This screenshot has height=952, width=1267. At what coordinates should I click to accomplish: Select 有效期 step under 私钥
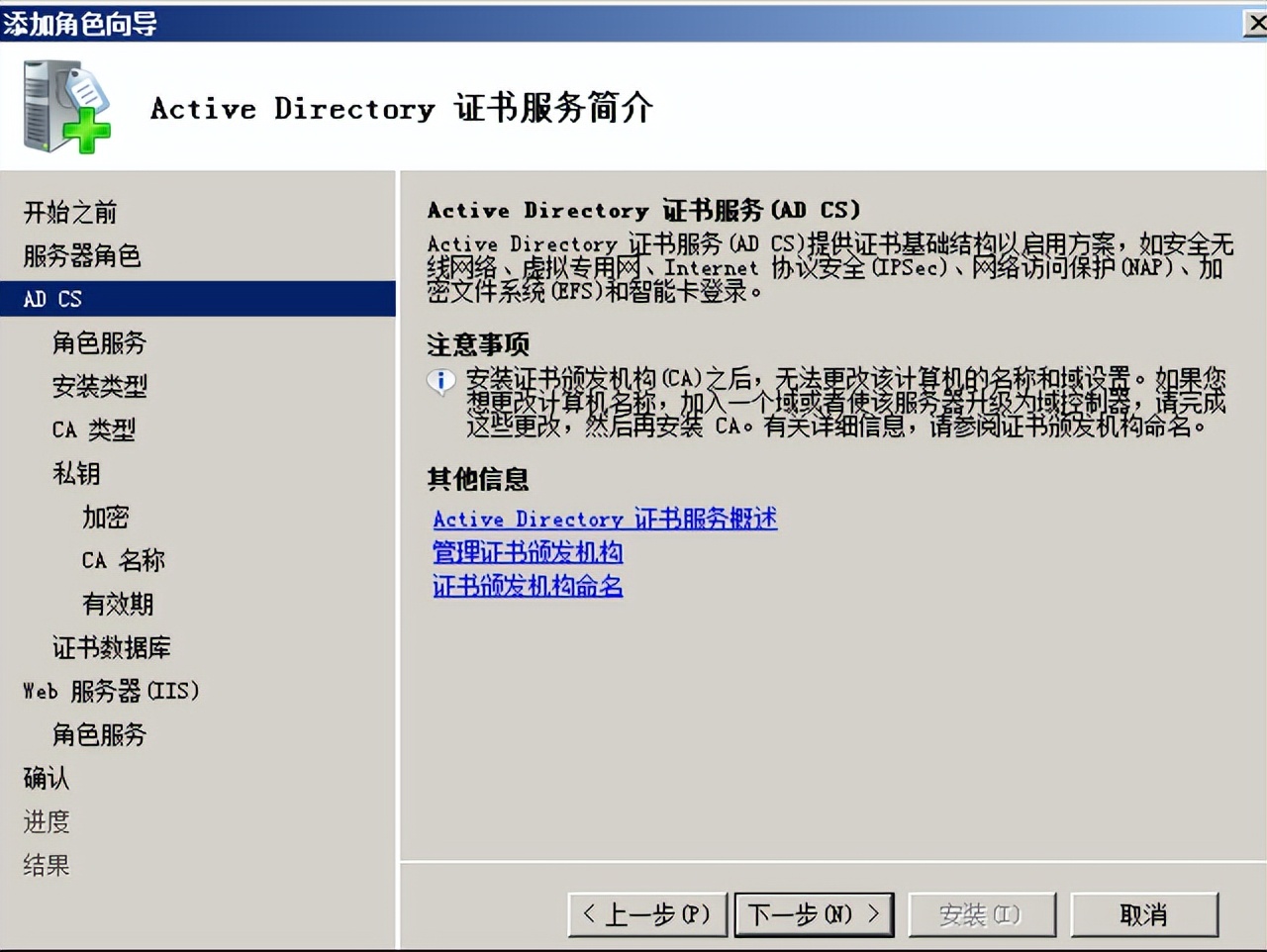(x=117, y=604)
